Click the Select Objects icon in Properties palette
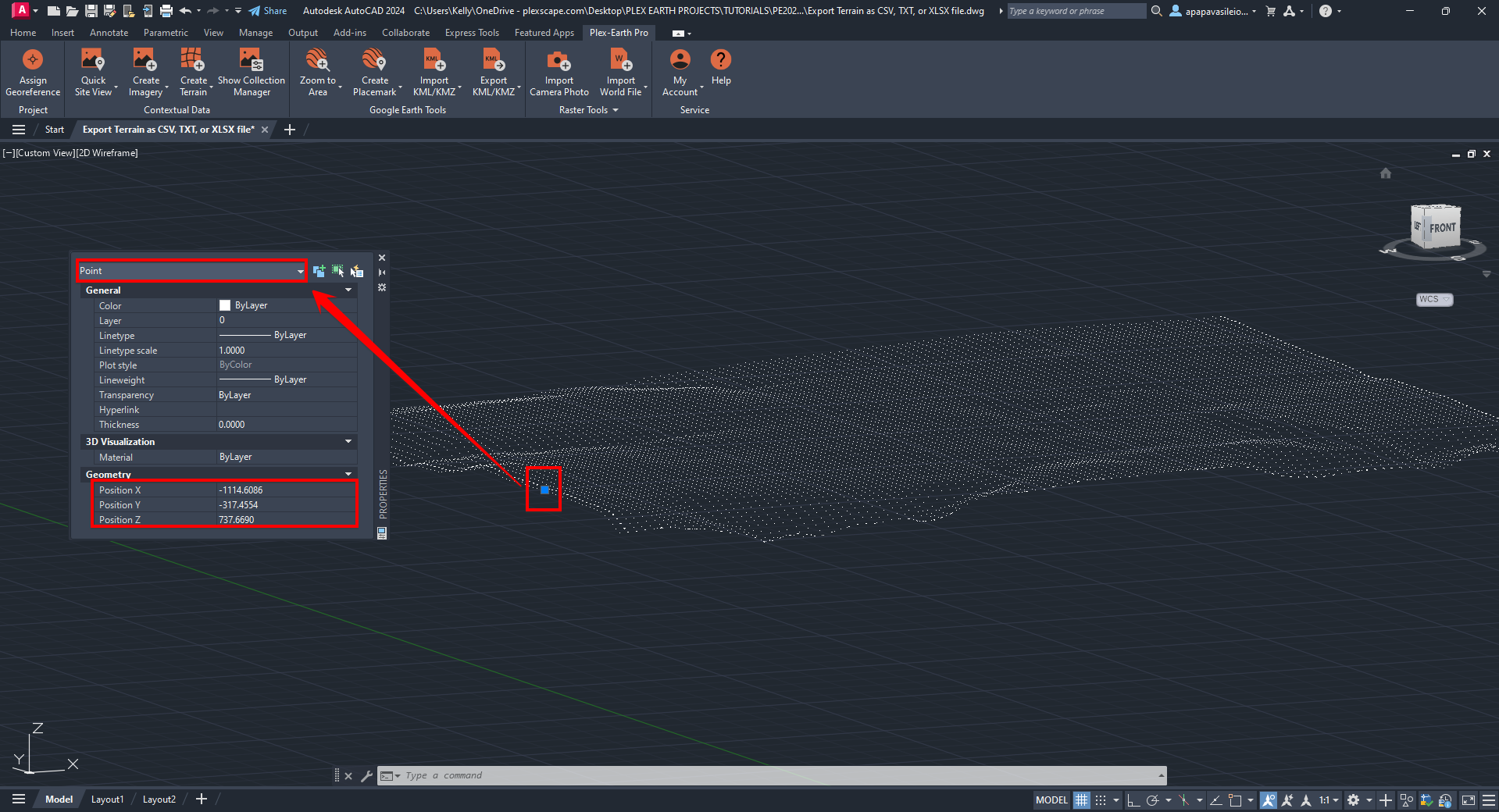The height and width of the screenshot is (812, 1499). point(338,271)
